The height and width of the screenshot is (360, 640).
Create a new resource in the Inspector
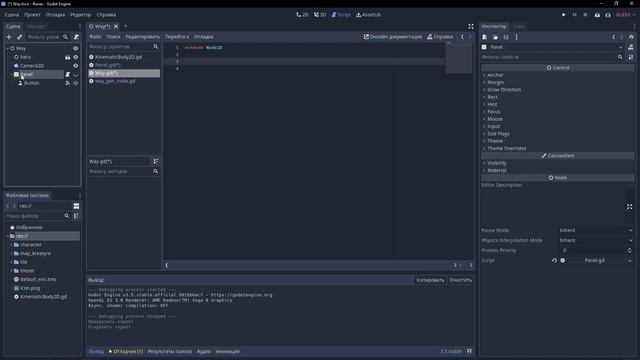click(x=484, y=37)
